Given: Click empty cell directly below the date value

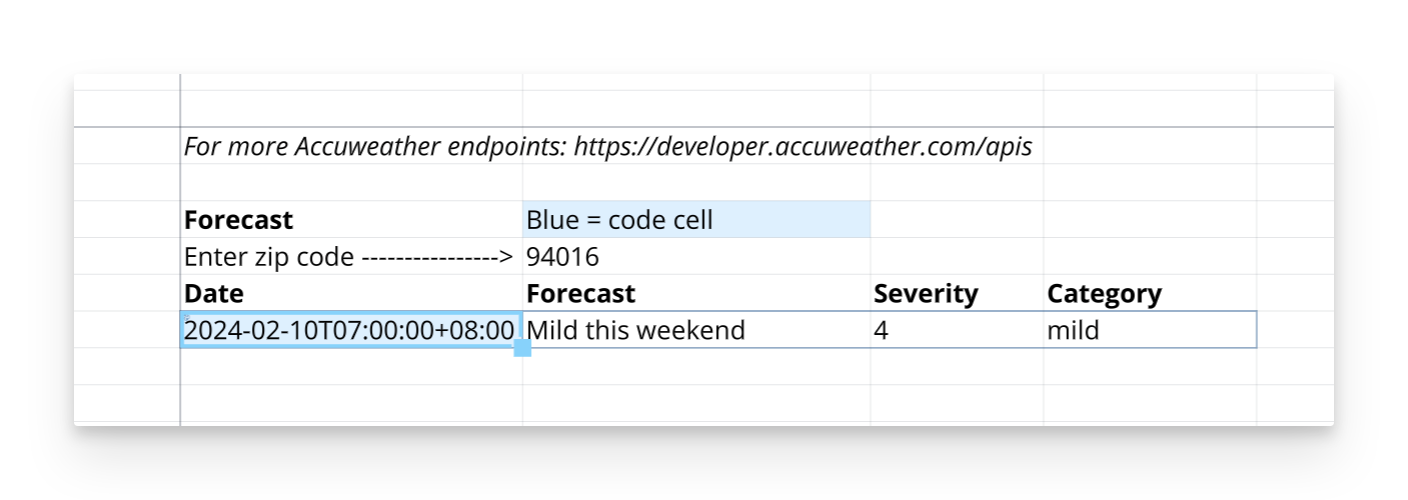Looking at the screenshot, I should (x=350, y=366).
